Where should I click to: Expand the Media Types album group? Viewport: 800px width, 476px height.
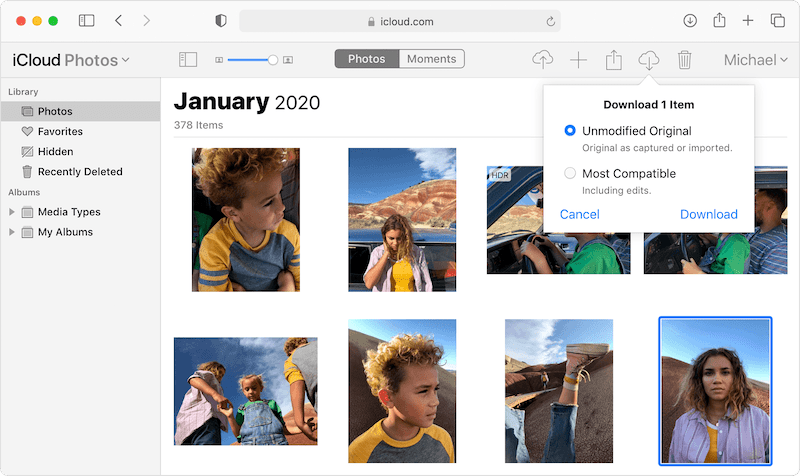coord(12,212)
